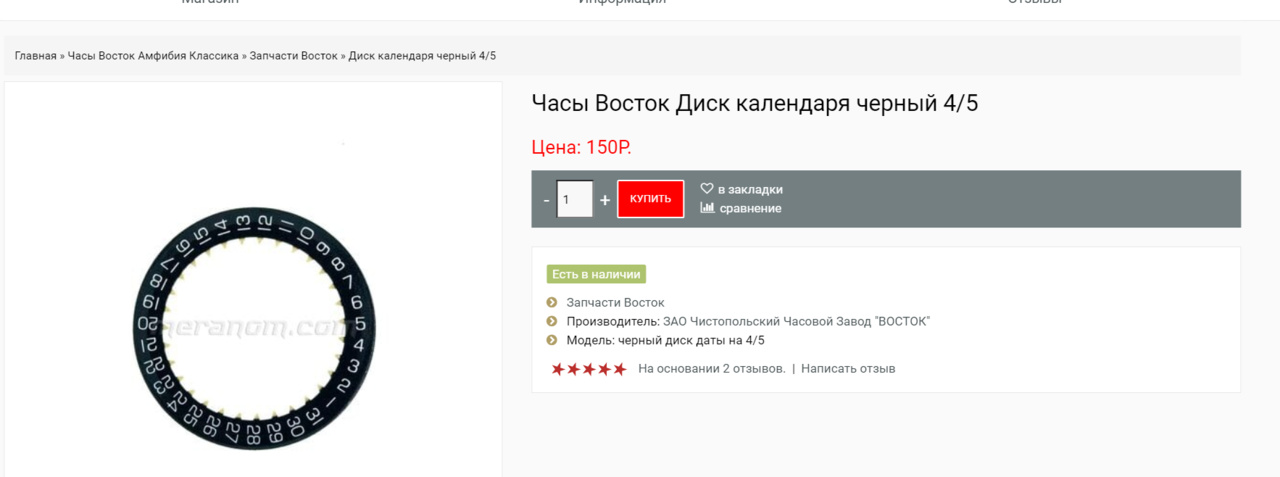Click bullet icon beside Производитель

(552, 321)
